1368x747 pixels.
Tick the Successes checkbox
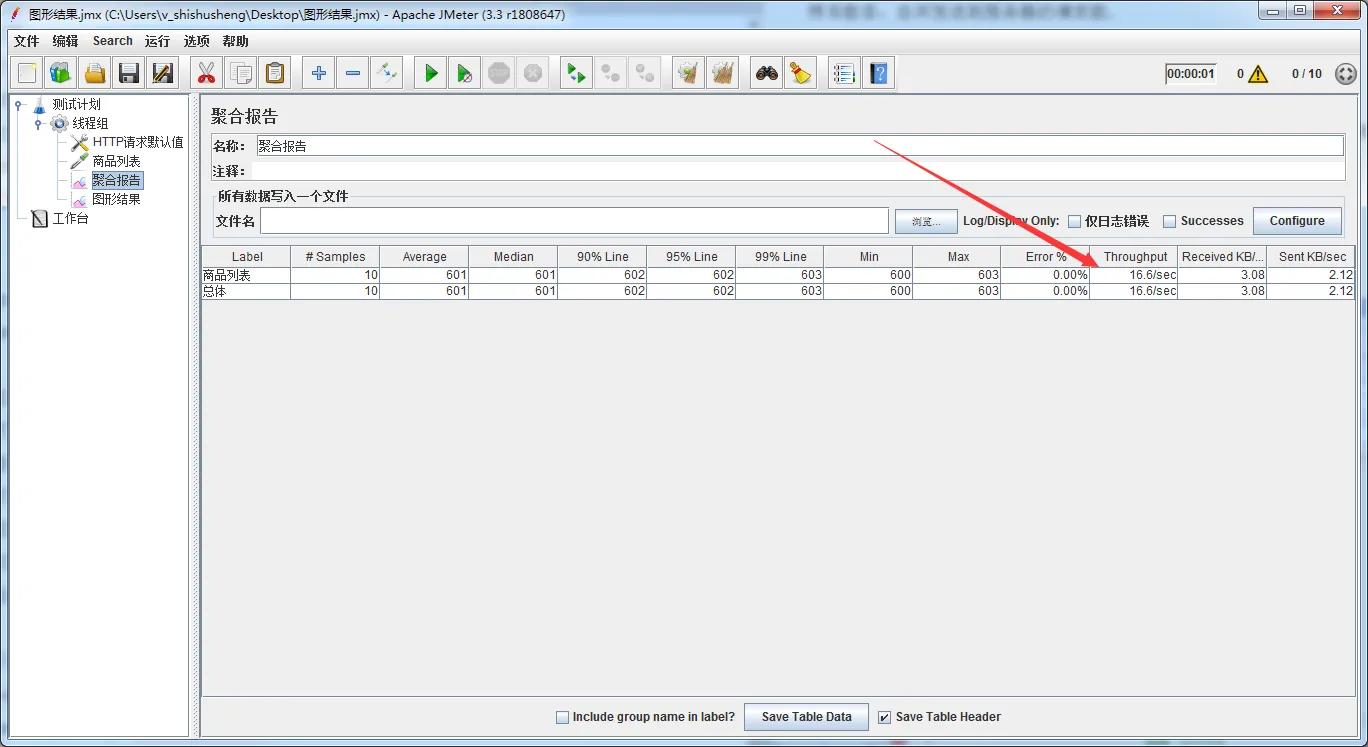[1169, 221]
